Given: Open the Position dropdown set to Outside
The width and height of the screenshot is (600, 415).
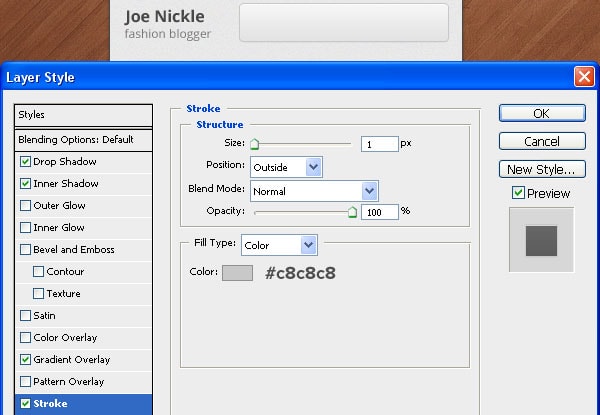Looking at the screenshot, I should [286, 167].
